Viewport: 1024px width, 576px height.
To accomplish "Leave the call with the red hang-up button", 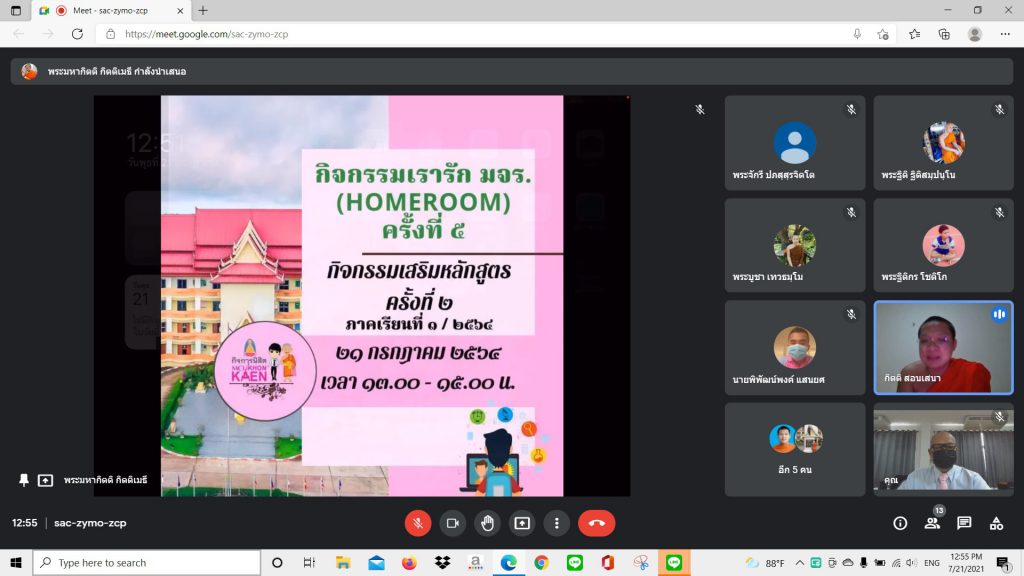I will 596,523.
